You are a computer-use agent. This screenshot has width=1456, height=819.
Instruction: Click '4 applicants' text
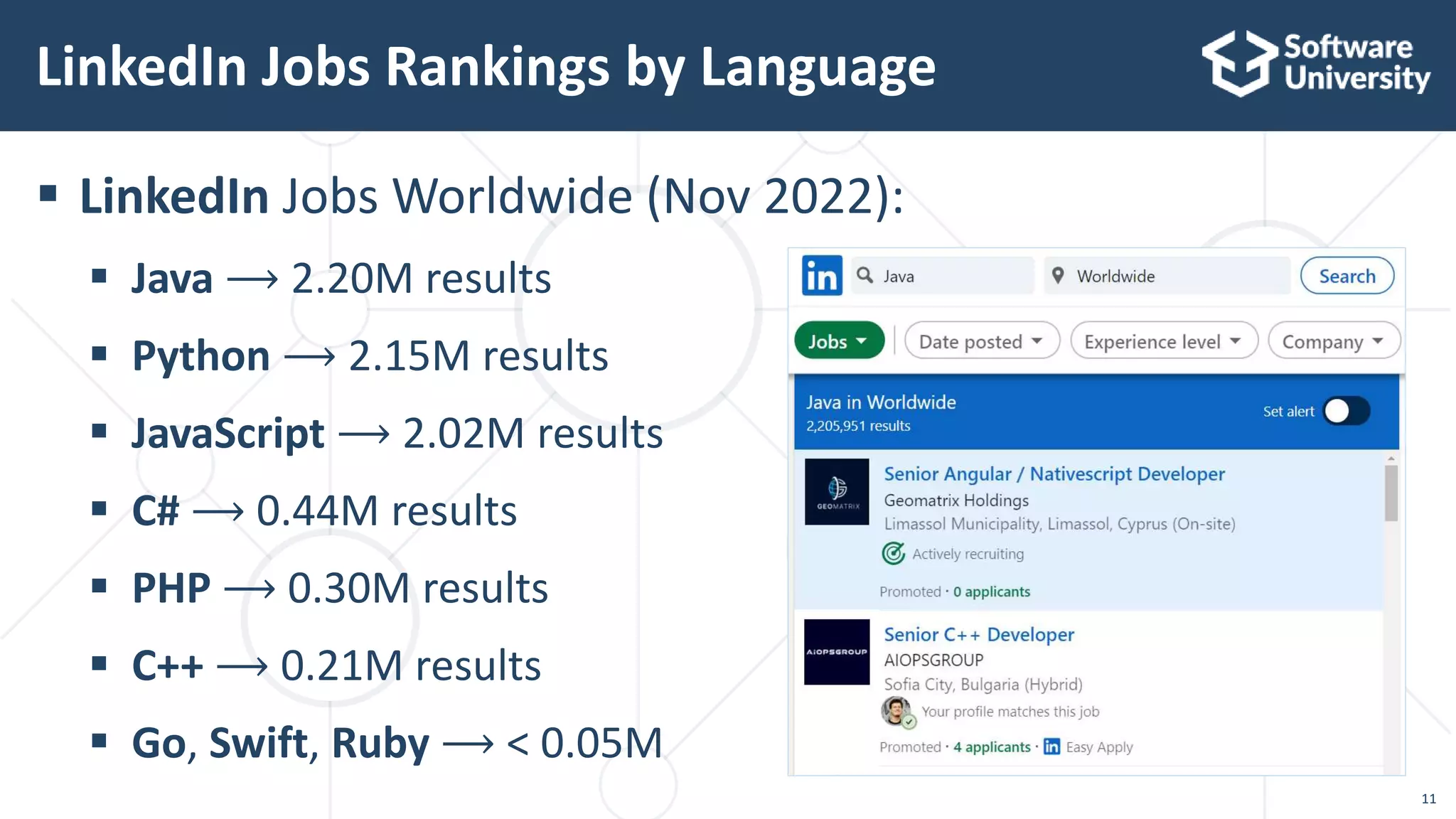point(992,747)
